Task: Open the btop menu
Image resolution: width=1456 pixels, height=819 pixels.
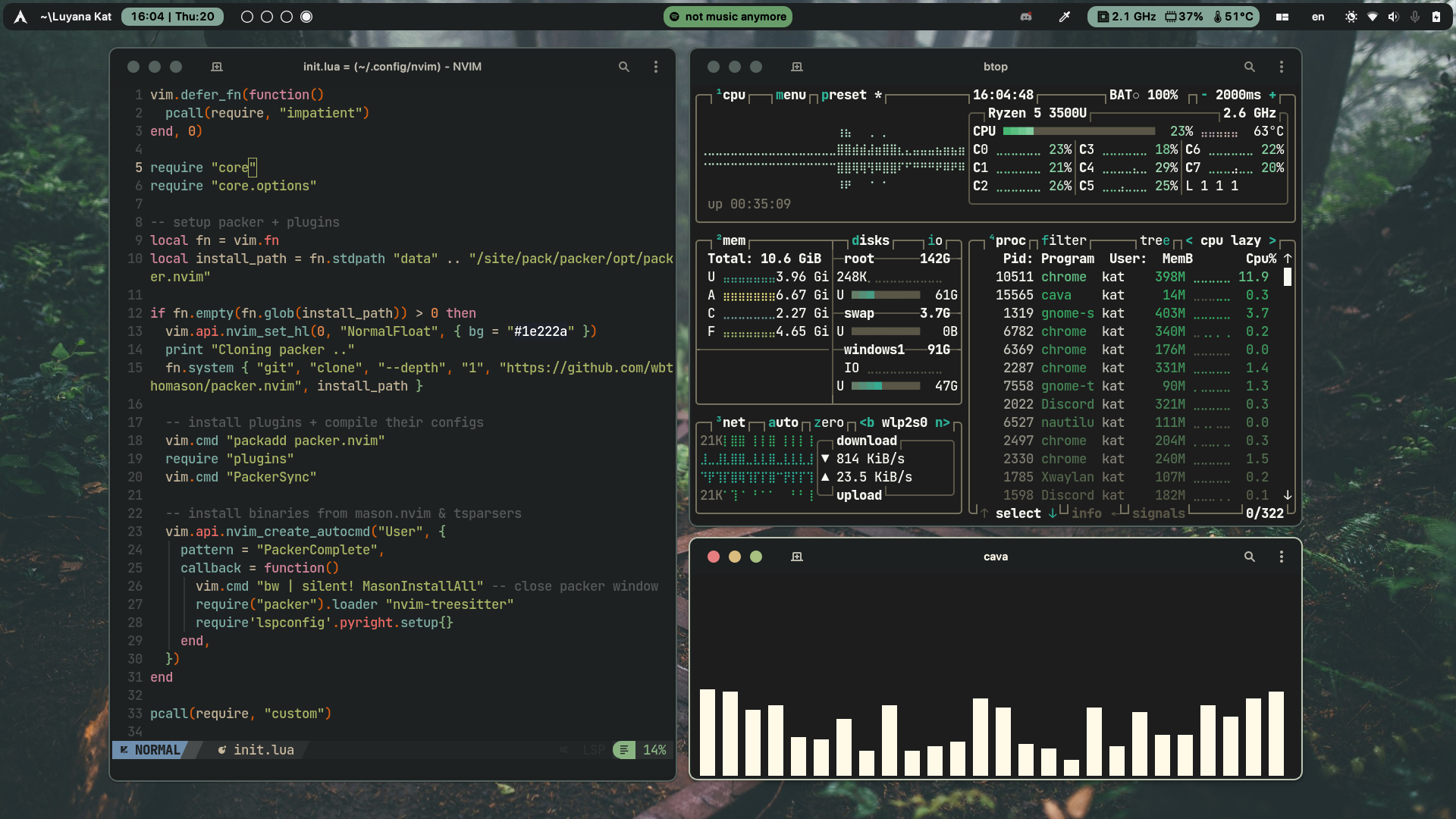Action: click(791, 95)
